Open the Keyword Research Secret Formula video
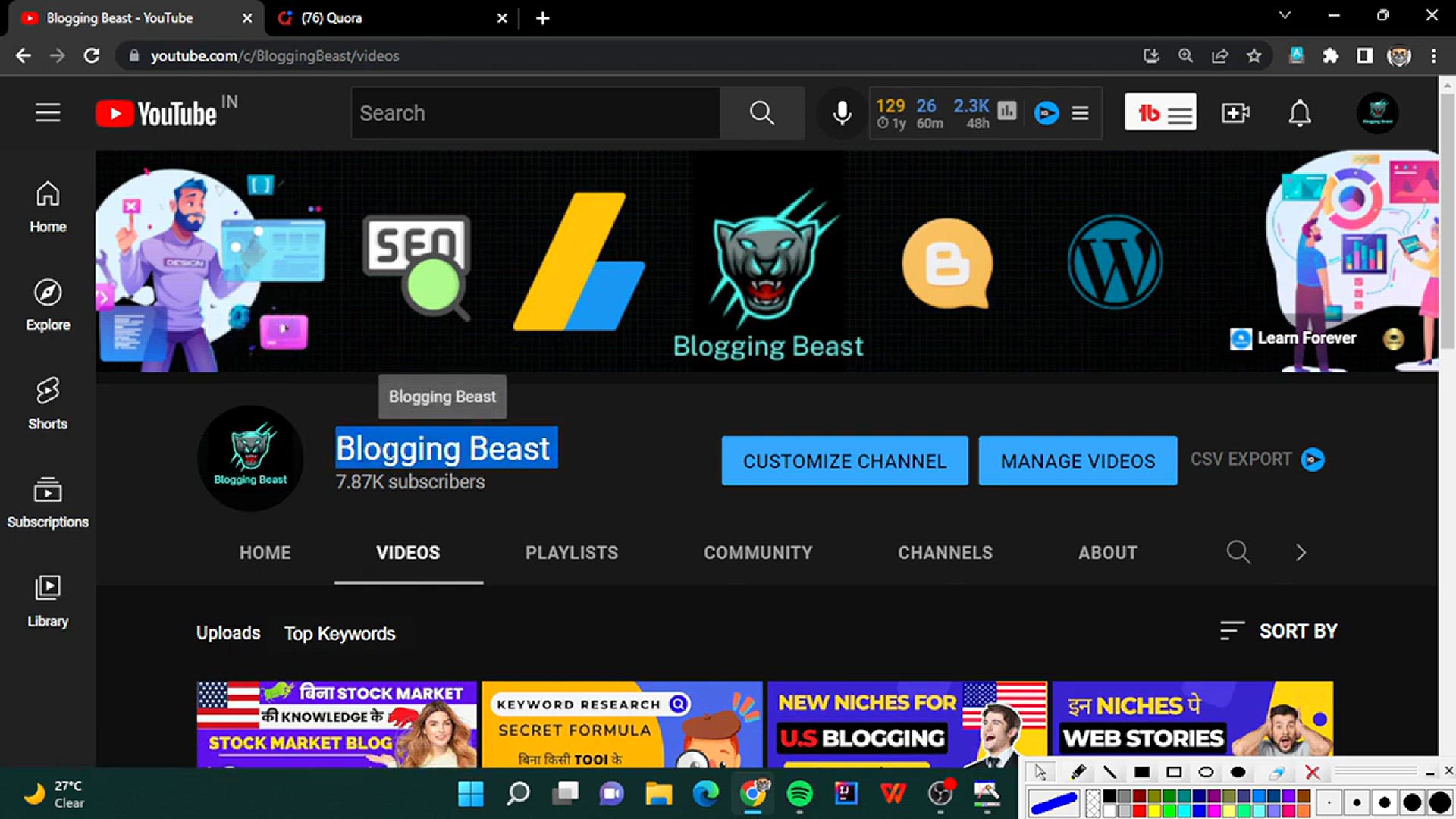 pos(622,724)
